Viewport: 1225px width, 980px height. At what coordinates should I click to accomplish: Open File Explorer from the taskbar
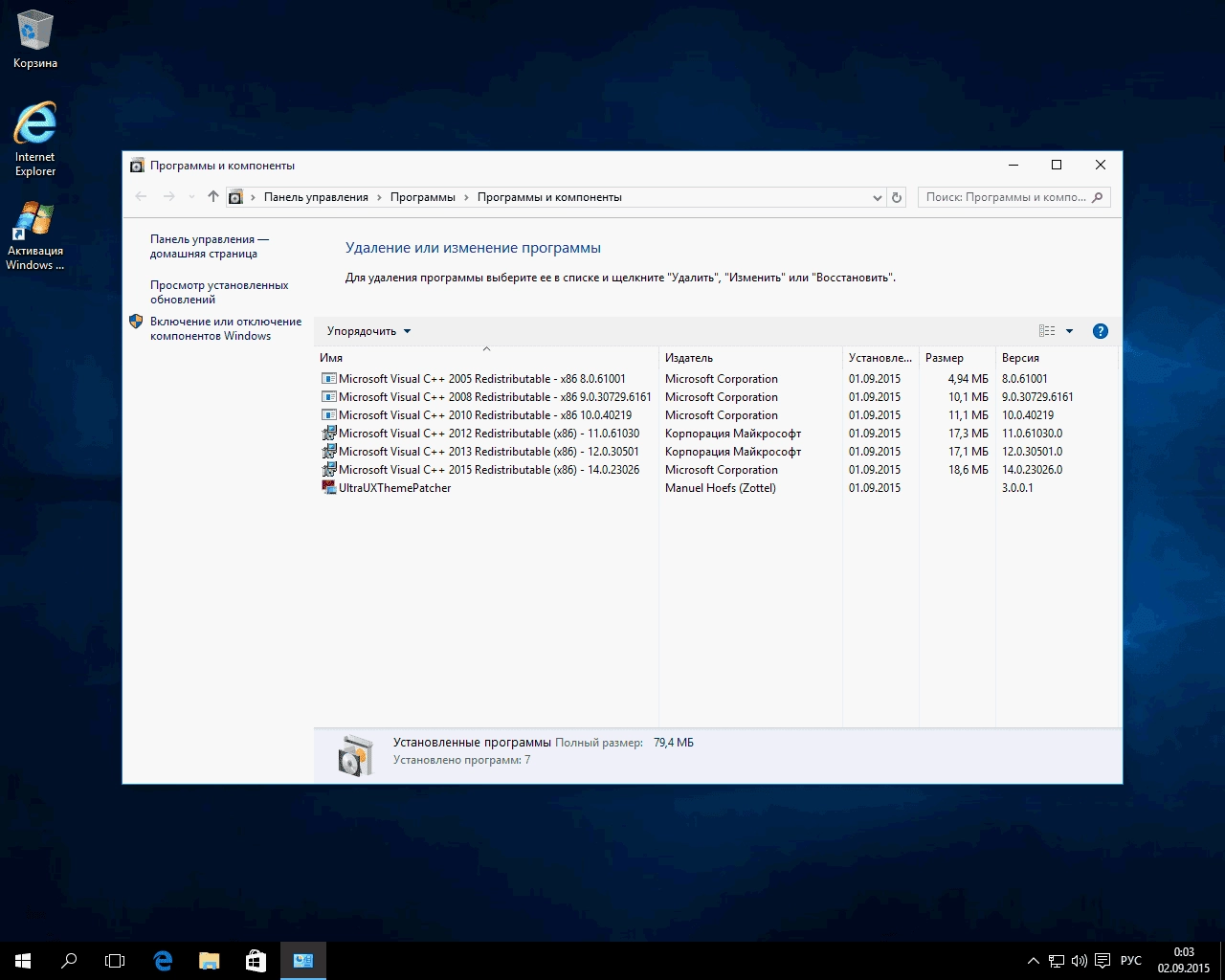pyautogui.click(x=209, y=961)
